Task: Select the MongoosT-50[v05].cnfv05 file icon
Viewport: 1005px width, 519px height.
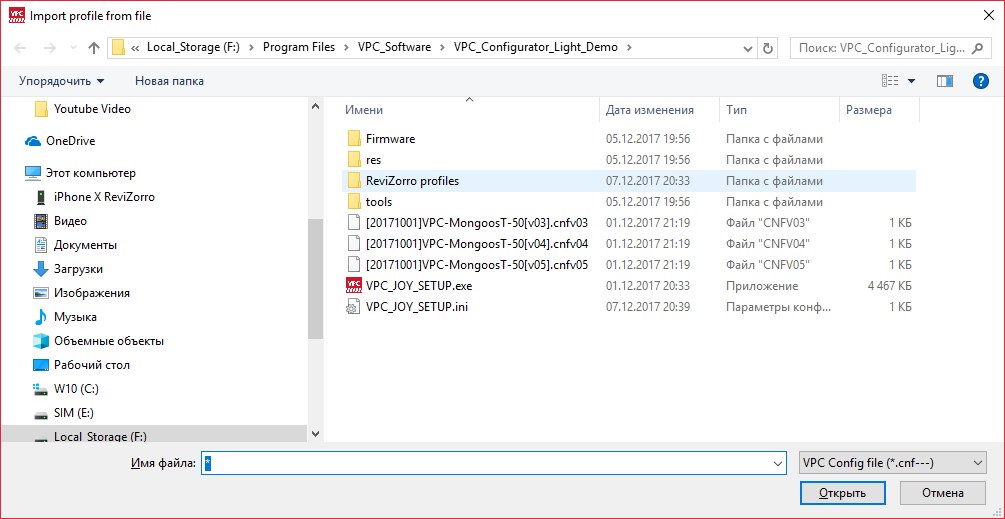Action: tap(354, 265)
